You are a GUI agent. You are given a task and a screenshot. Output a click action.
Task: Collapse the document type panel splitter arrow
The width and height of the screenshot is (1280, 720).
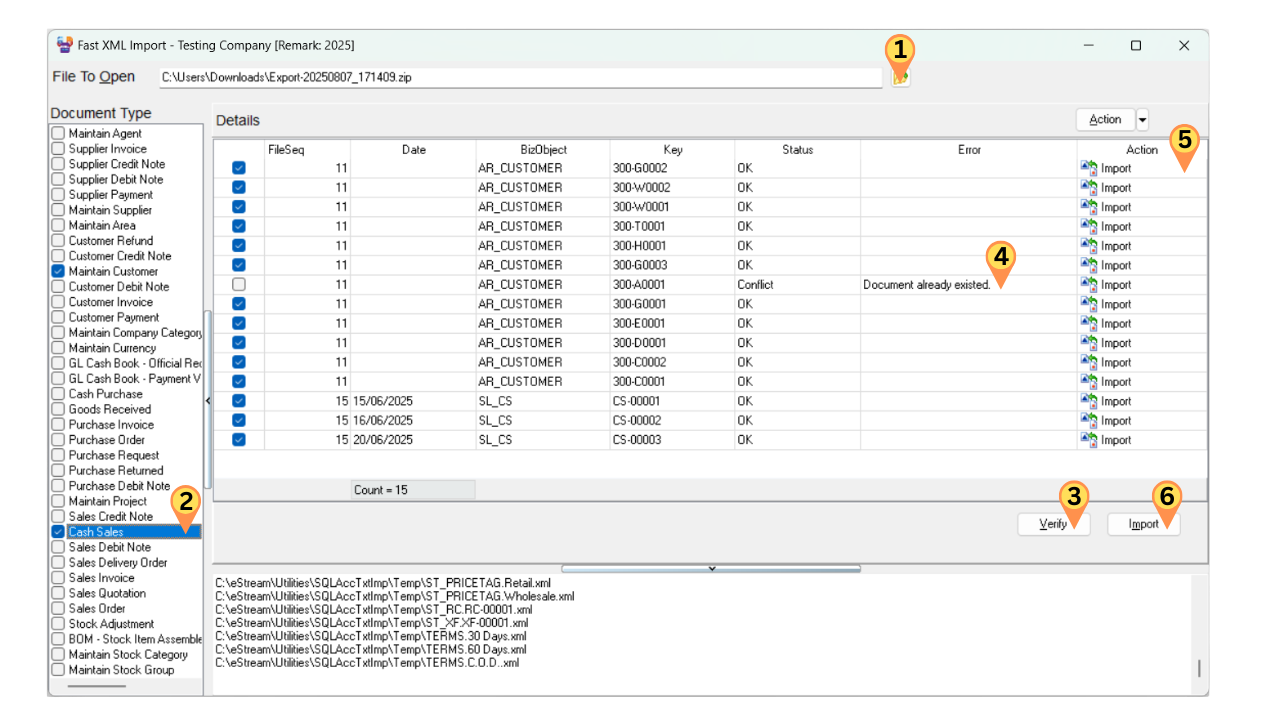pyautogui.click(x=208, y=400)
